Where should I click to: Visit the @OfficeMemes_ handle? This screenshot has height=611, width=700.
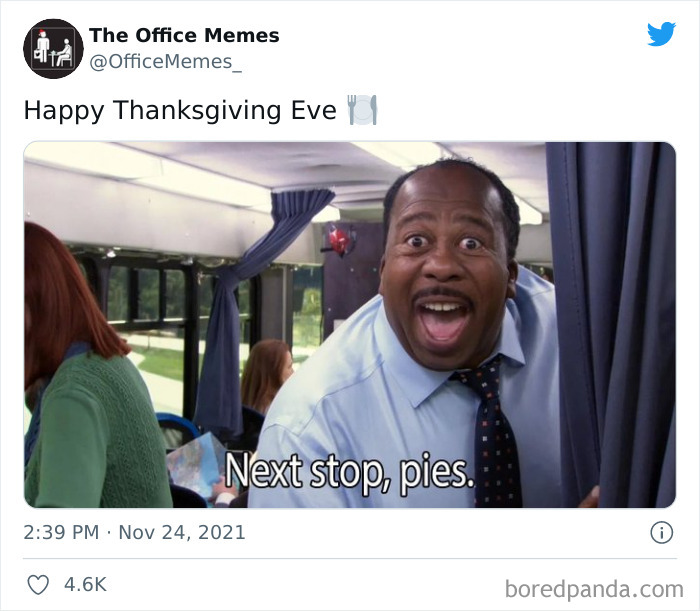(x=165, y=62)
